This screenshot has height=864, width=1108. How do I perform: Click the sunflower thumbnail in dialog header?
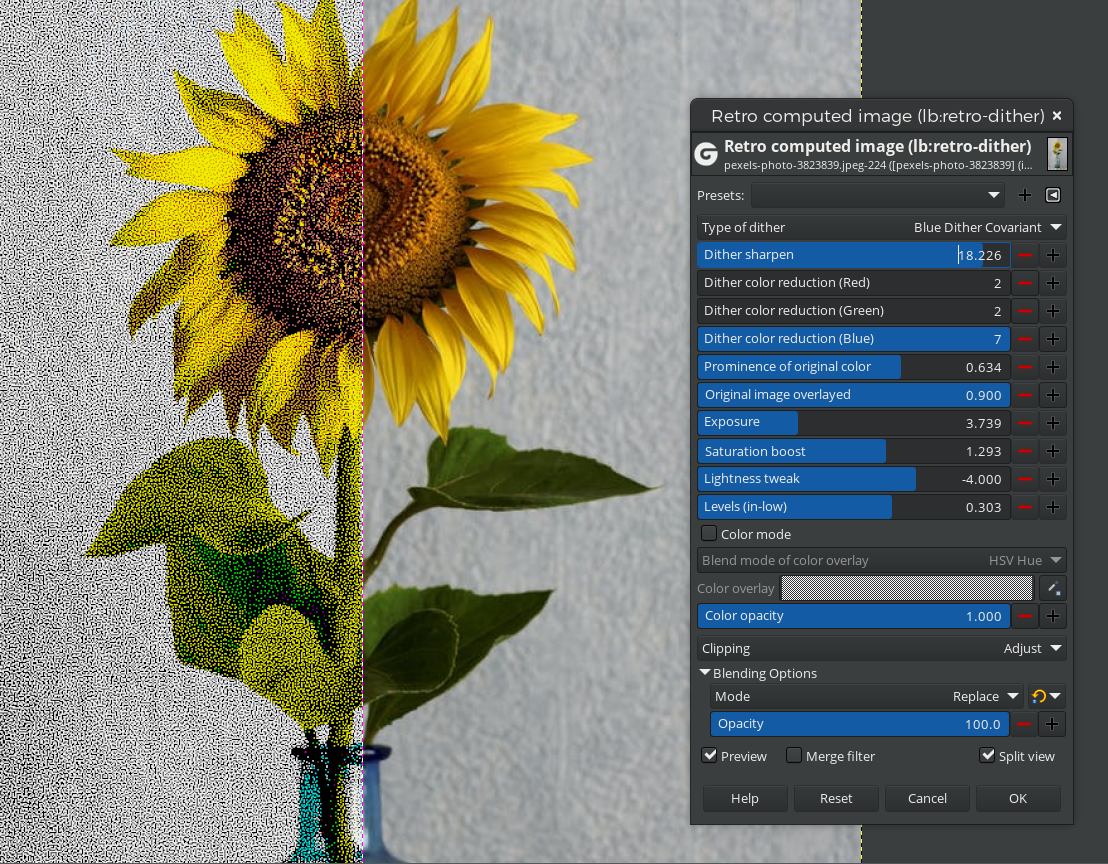point(1057,154)
